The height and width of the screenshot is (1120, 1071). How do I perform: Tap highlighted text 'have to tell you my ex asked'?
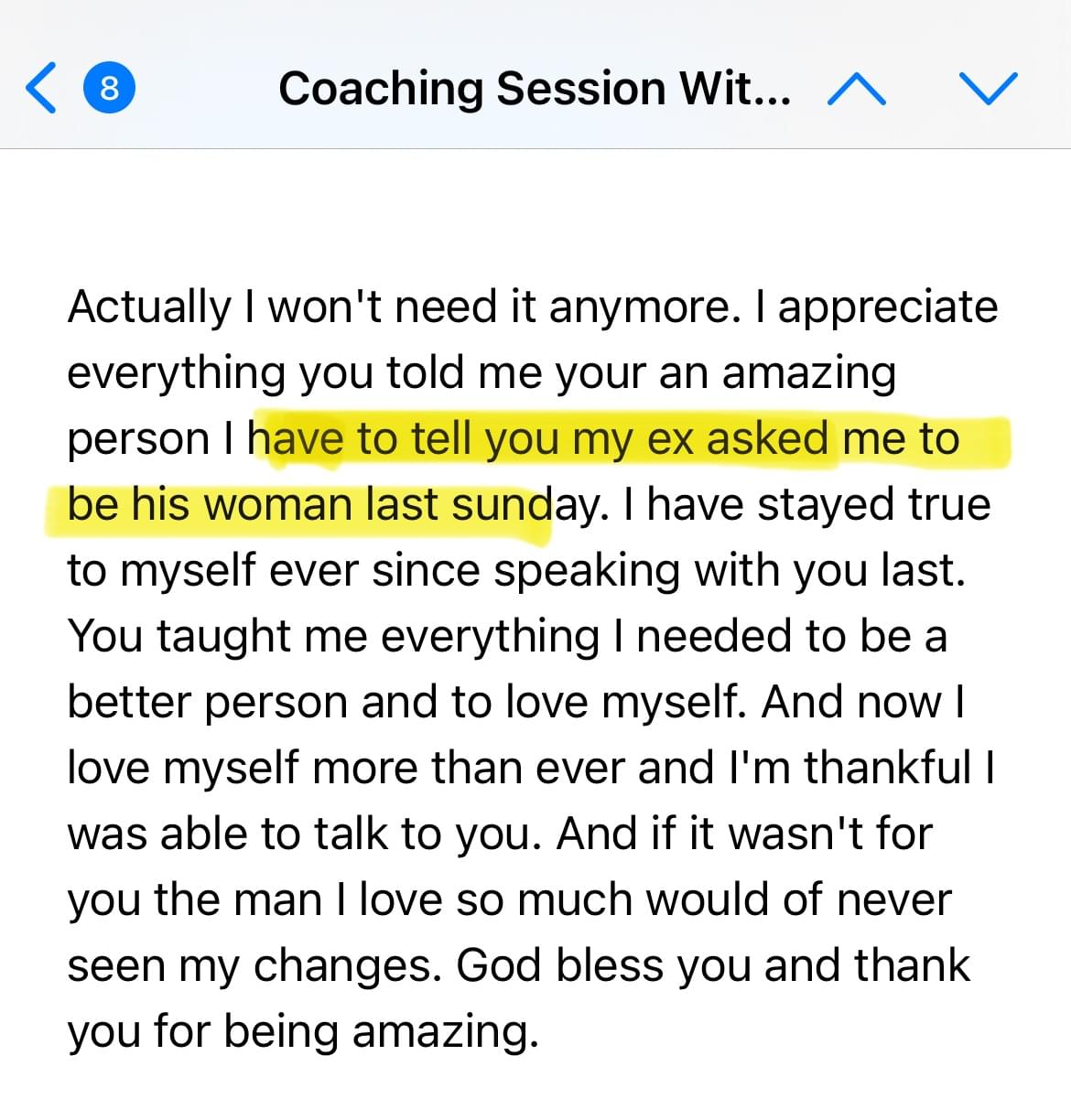[x=538, y=438]
